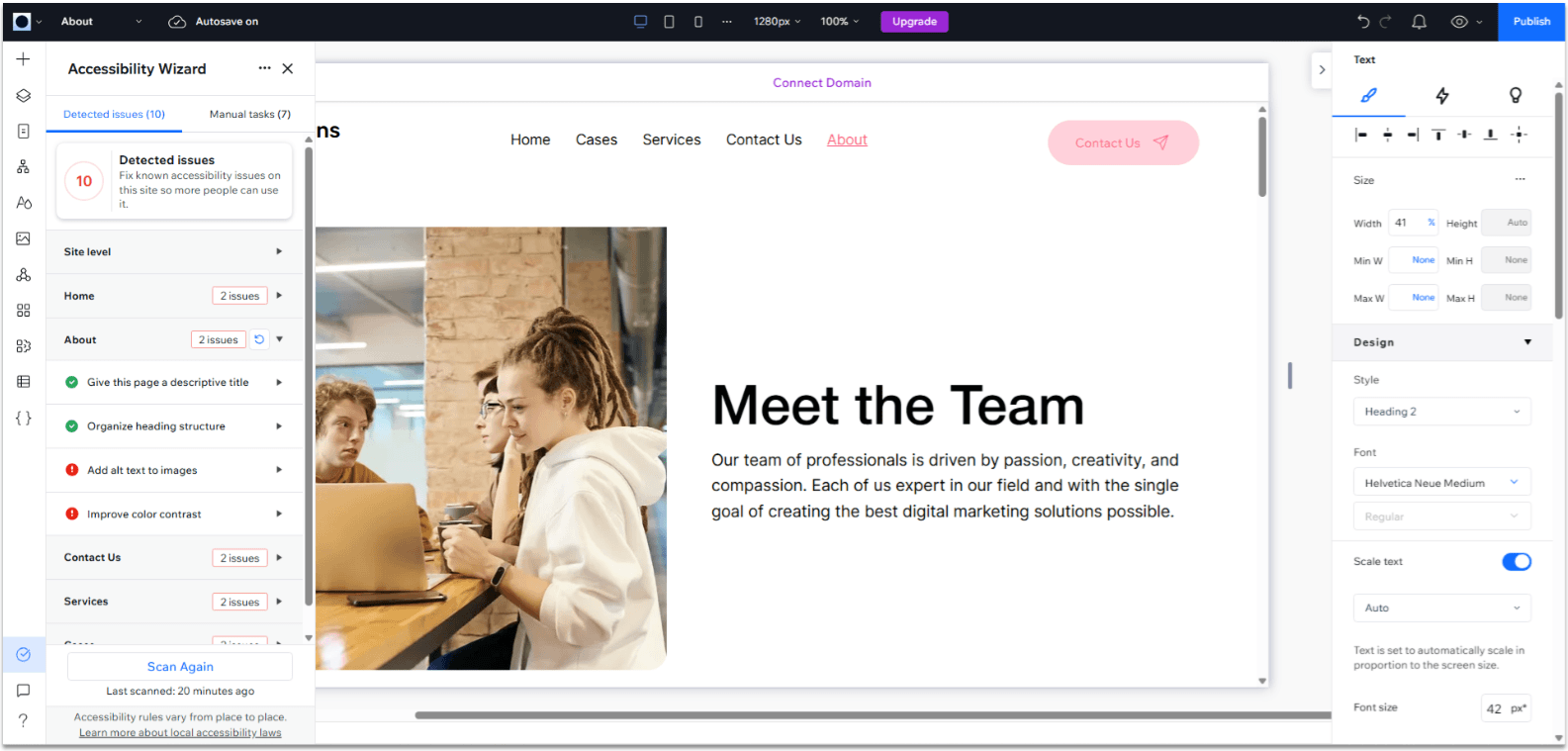This screenshot has height=751, width=1568.
Task: Open the Auto scale text dropdown
Action: (x=1441, y=608)
